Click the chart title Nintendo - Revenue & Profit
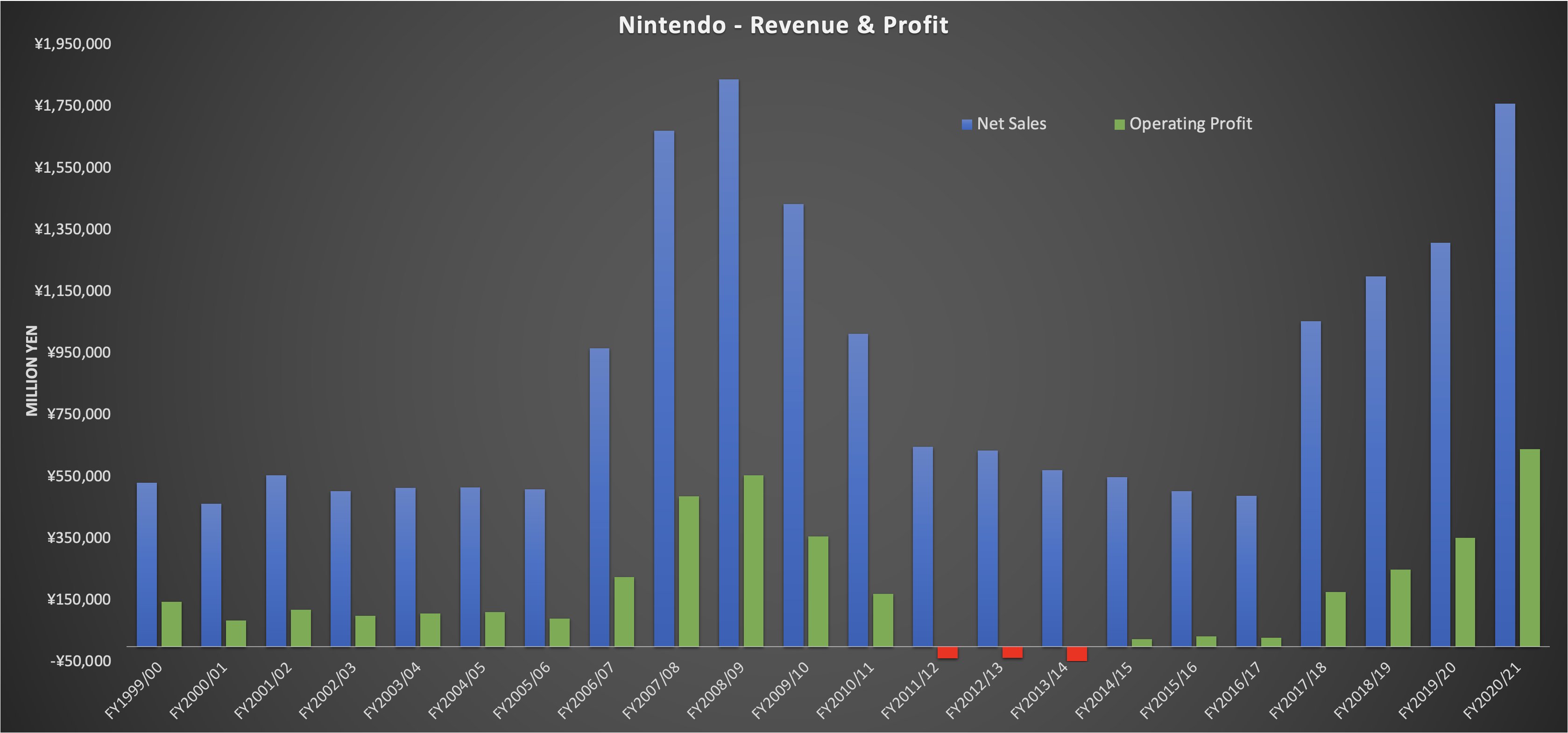Viewport: 1568px width, 733px height. pyautogui.click(x=784, y=25)
